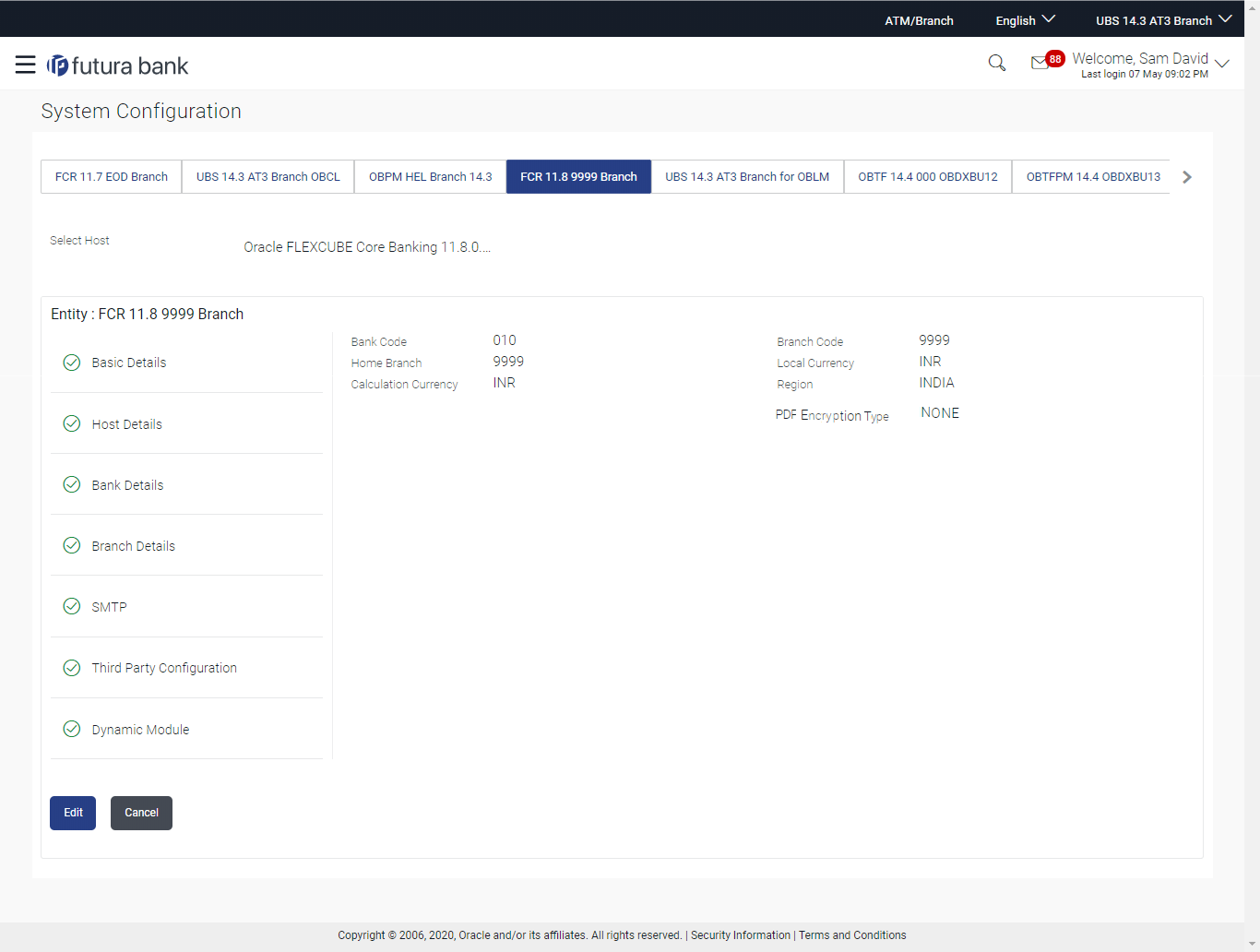Click the futura bank logo
Viewport: 1260px width, 952px height.
point(117,65)
